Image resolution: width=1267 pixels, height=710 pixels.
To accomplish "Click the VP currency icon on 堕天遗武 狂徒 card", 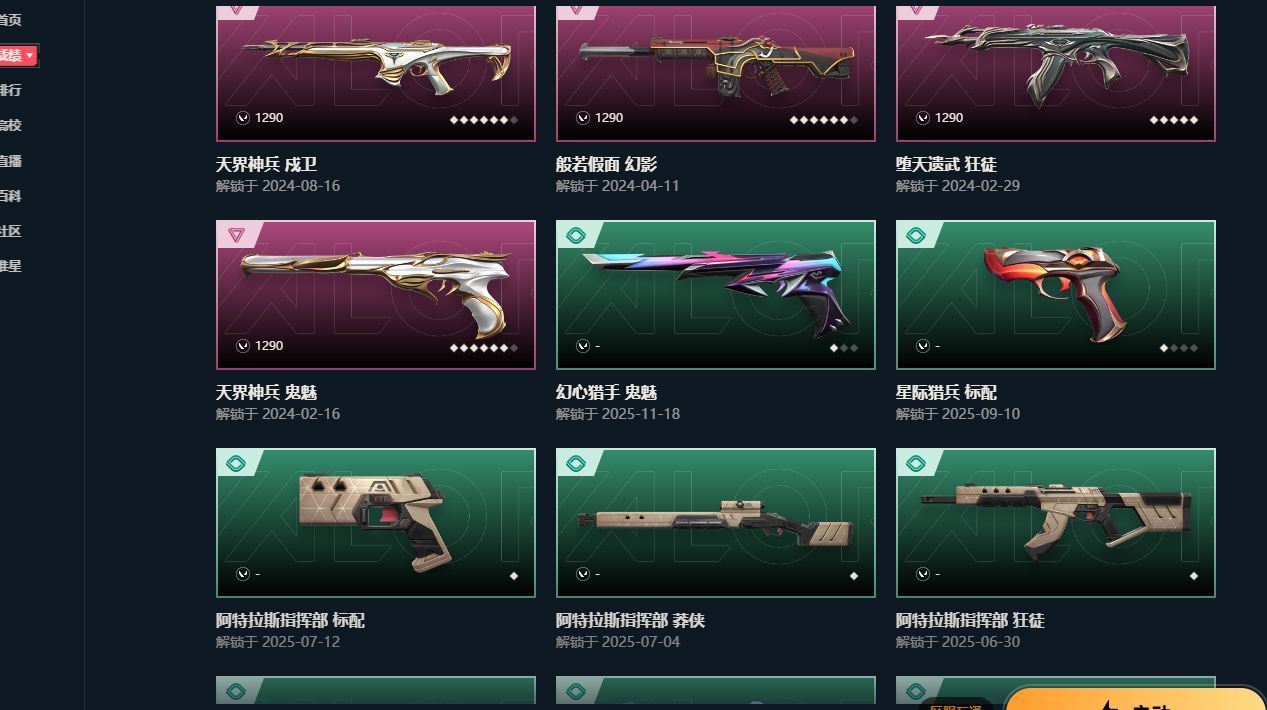I will [923, 118].
